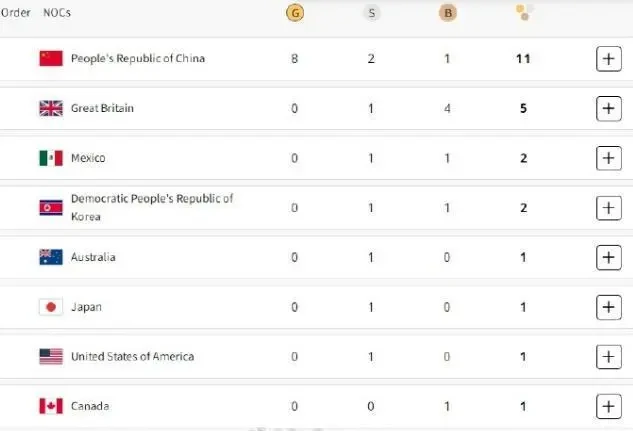Screen dimensions: 633x431
Task: Expand the Mexico row with plus button
Action: click(x=609, y=158)
